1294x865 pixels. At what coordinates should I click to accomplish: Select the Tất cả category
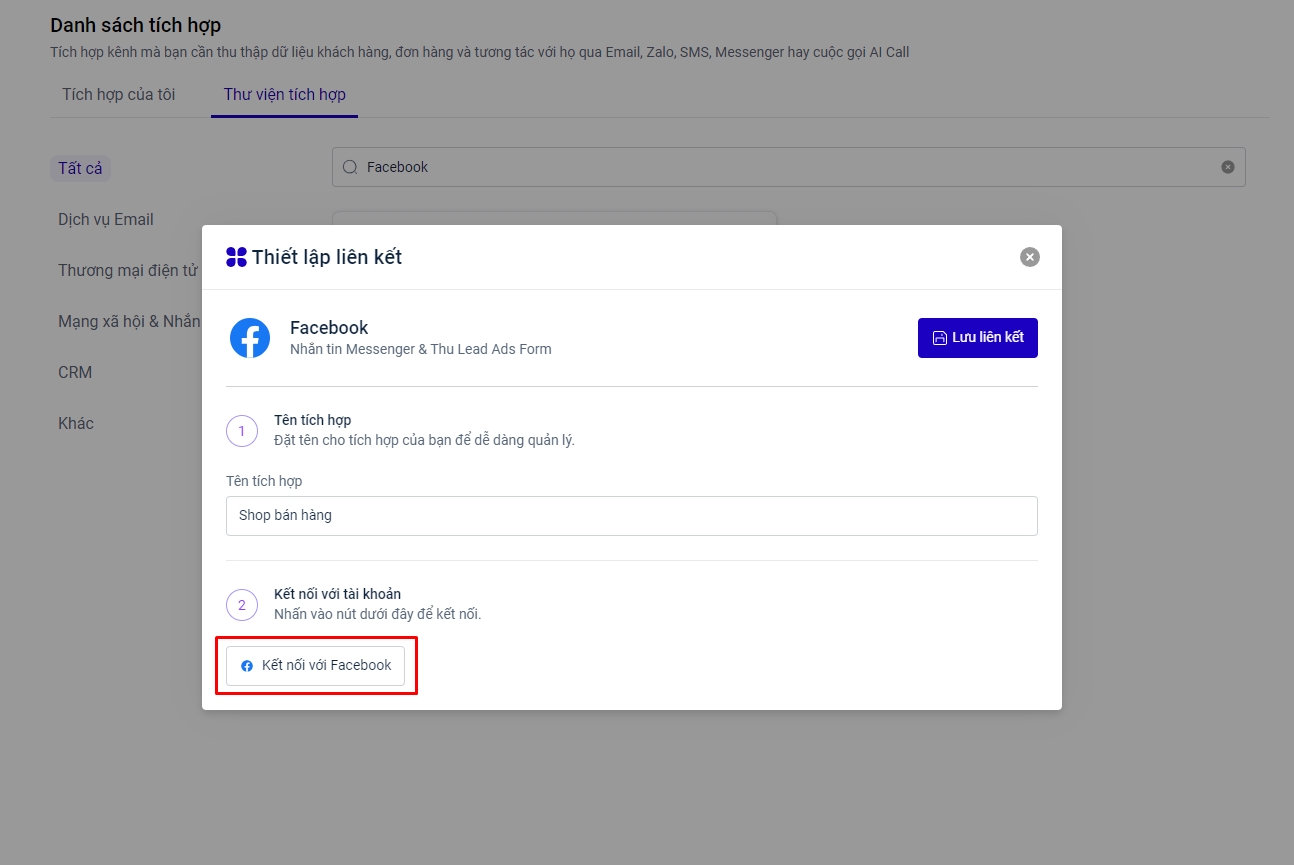click(80, 168)
